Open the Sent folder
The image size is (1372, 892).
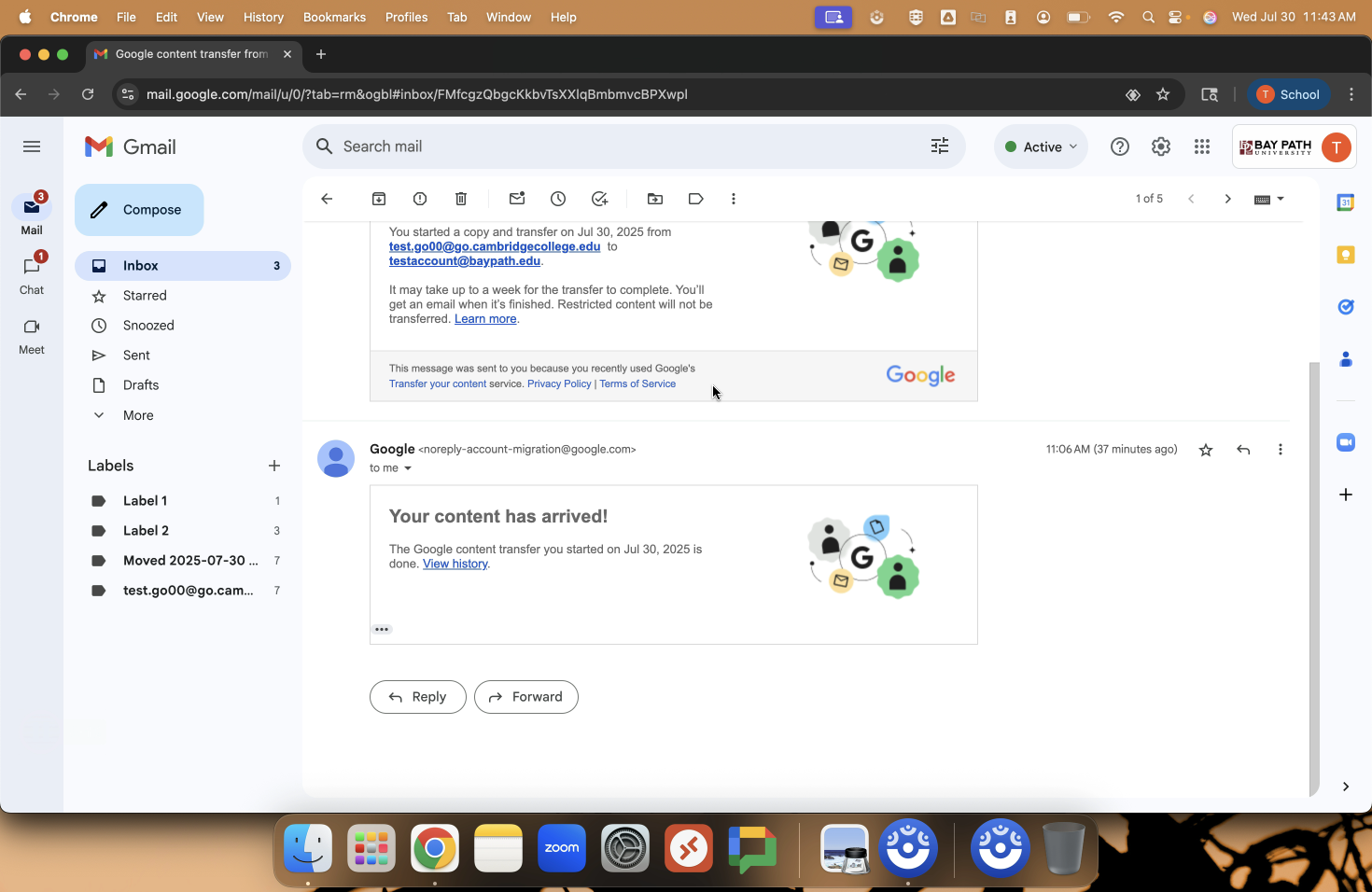coord(136,355)
